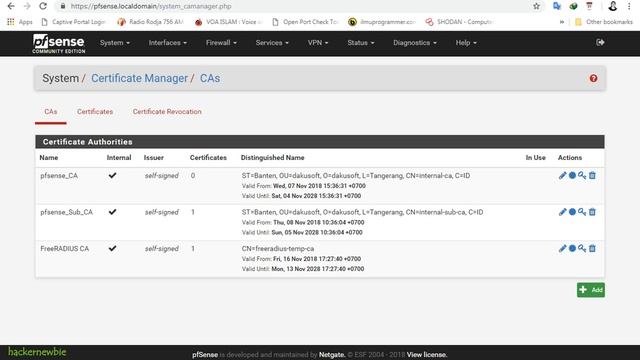Open Chrome menu with three dots
640x360 pixels.
tap(629, 6)
